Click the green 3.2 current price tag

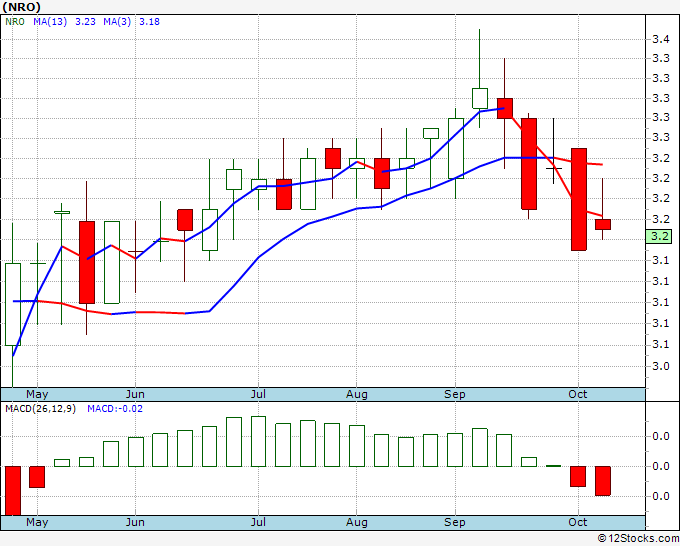[659, 236]
